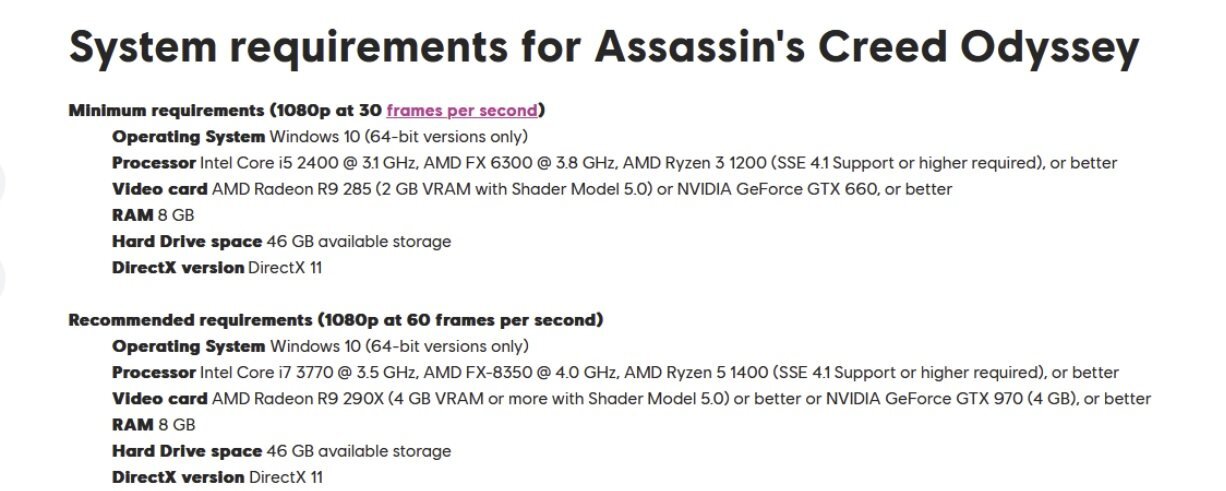Select 'Processor' label under Minimum requirements
This screenshot has width=1226, height=491.
coord(154,162)
